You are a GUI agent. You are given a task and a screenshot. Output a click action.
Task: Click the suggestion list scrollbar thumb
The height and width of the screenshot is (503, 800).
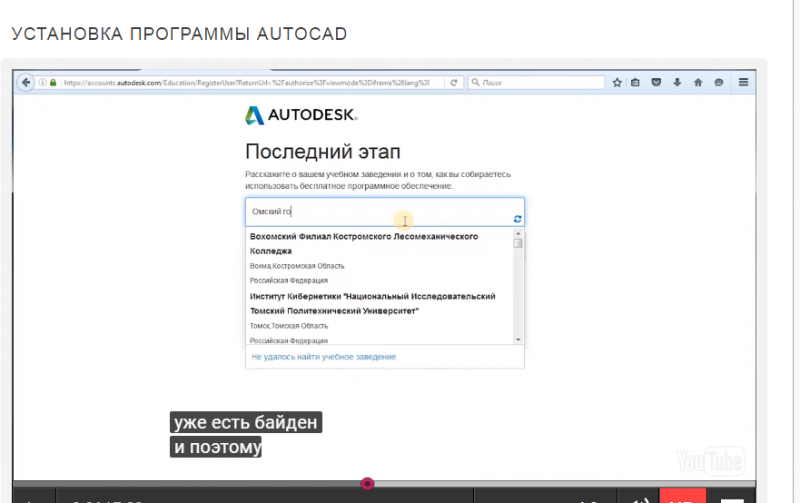[518, 243]
